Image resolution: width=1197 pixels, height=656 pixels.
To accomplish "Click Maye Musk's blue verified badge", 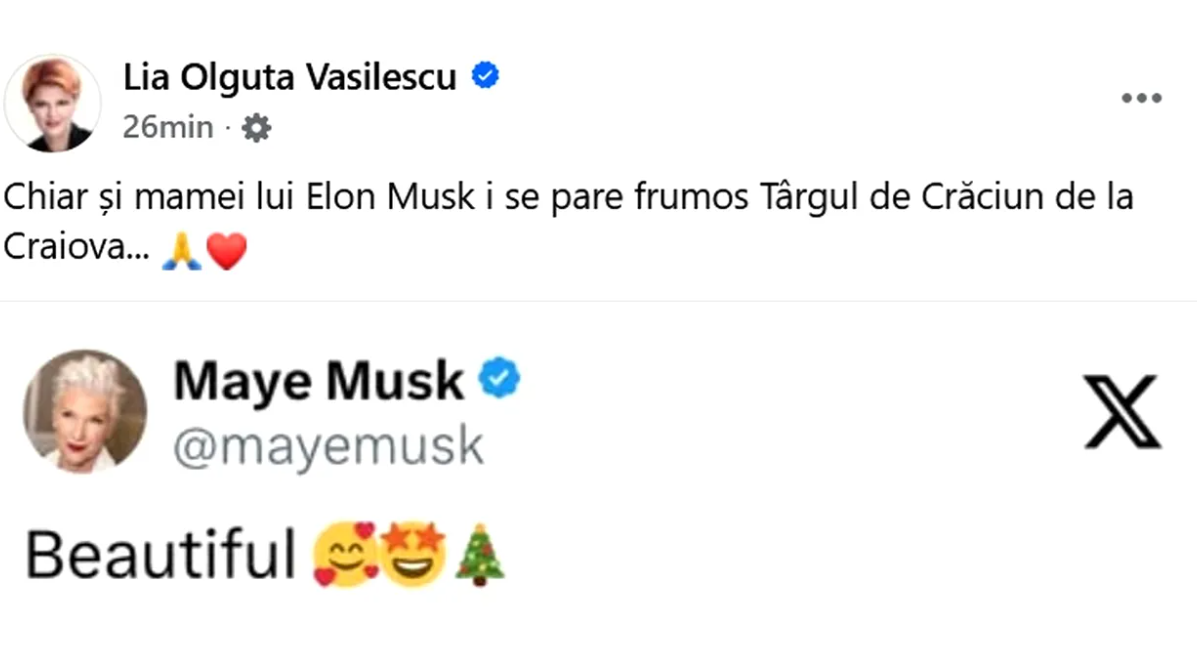I will (497, 378).
